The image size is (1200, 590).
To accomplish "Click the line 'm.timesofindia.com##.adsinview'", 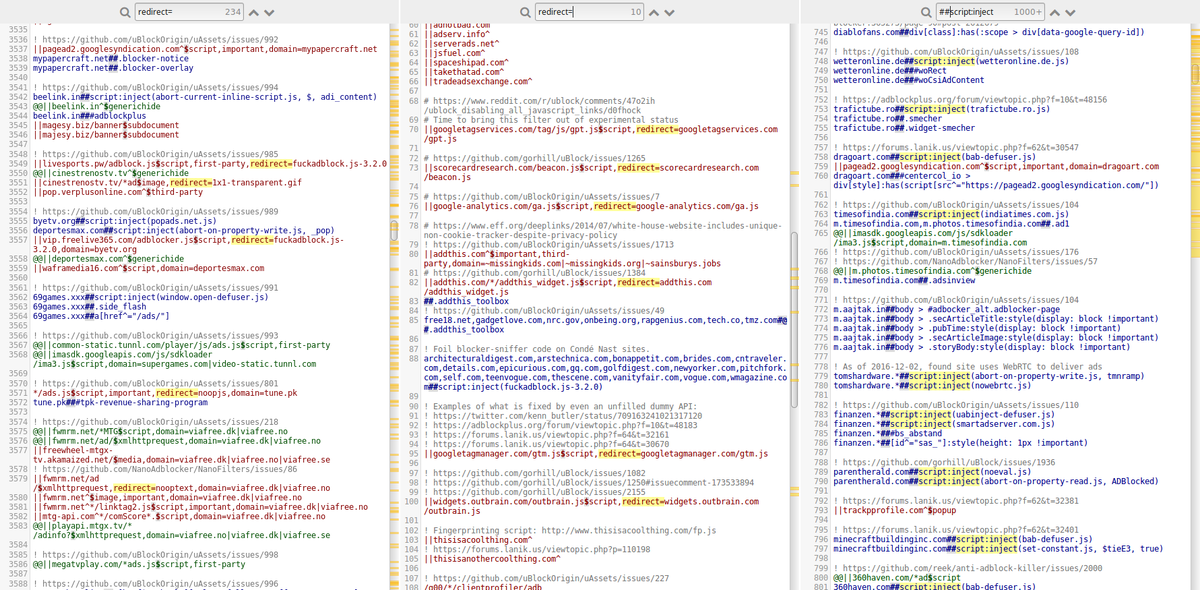I will pyautogui.click(x=904, y=280).
